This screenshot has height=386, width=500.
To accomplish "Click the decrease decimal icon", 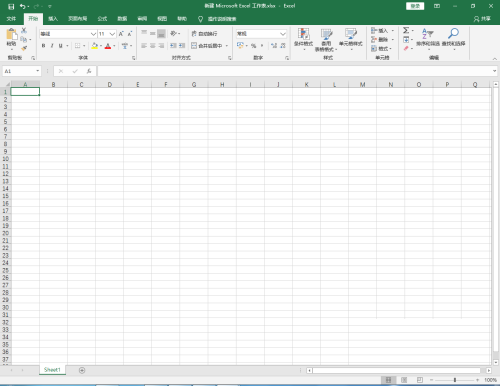I will coord(283,46).
